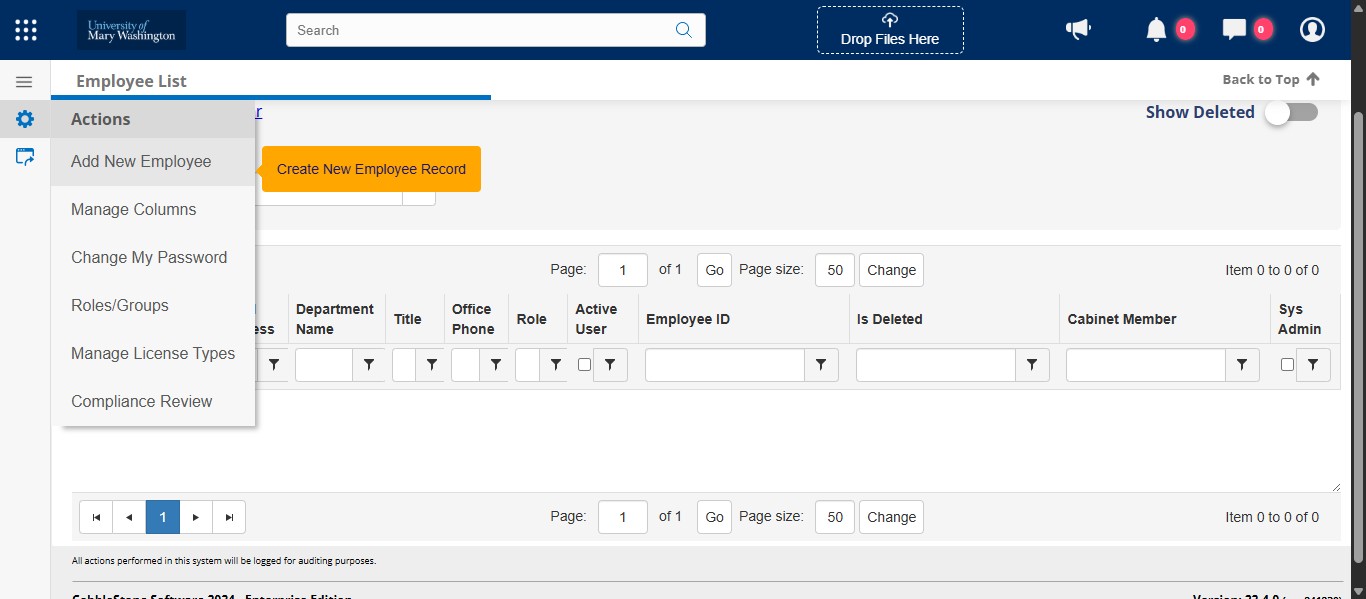This screenshot has width=1366, height=599.
Task: Open the user account profile icon
Action: point(1311,29)
